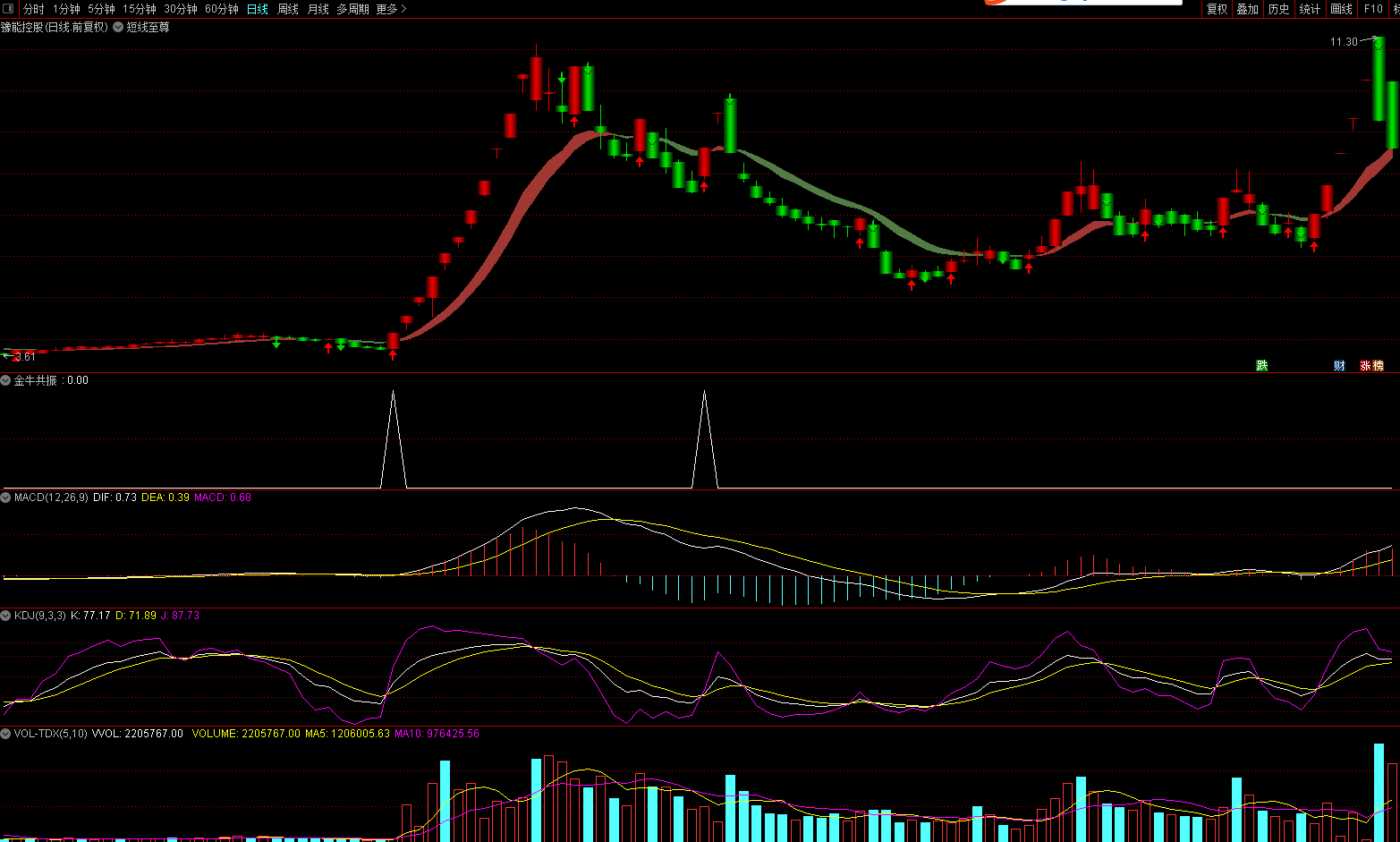Click the 11.30 high price label
Screen dimensions: 1400x842
pos(1344,42)
